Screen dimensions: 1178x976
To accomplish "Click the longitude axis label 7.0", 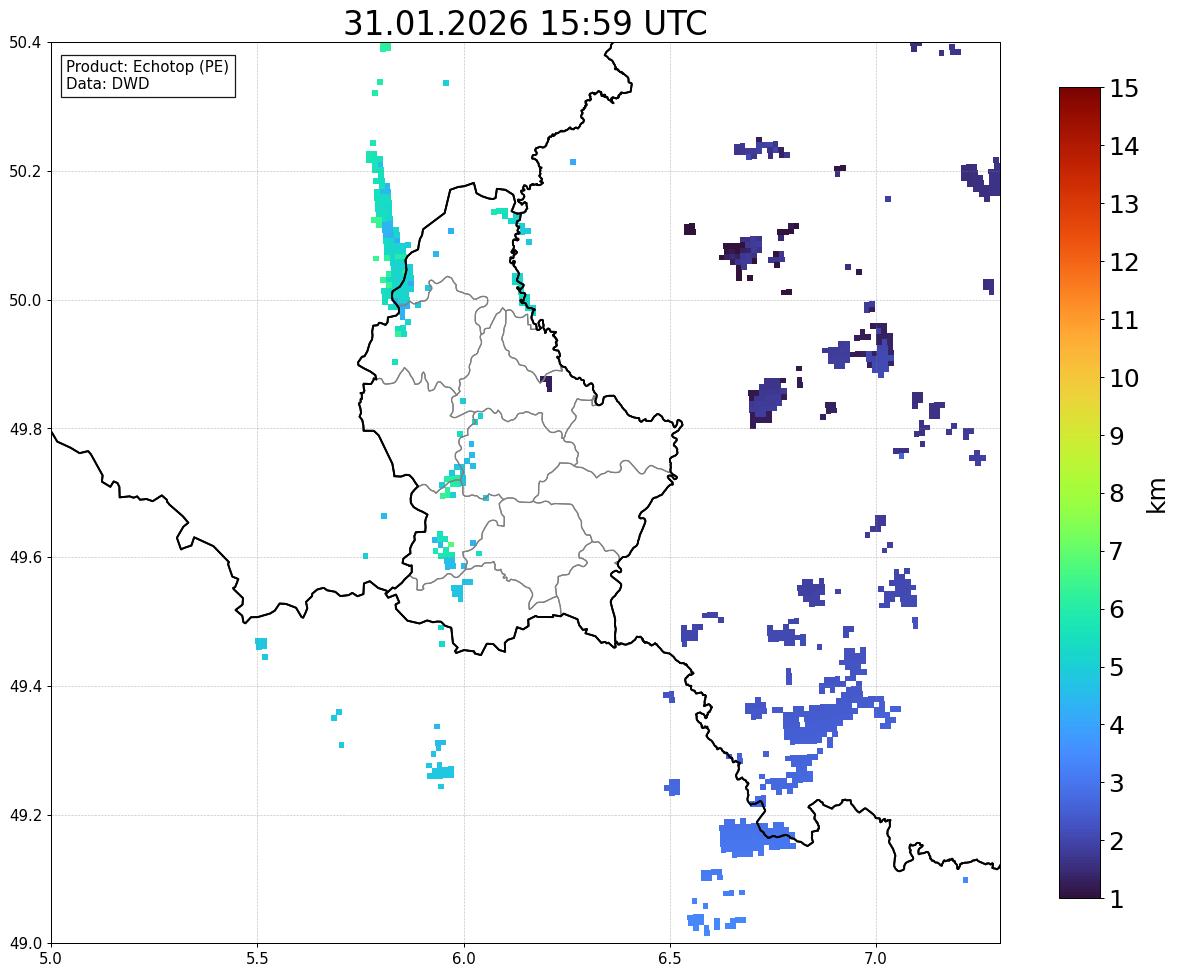I will click(876, 959).
